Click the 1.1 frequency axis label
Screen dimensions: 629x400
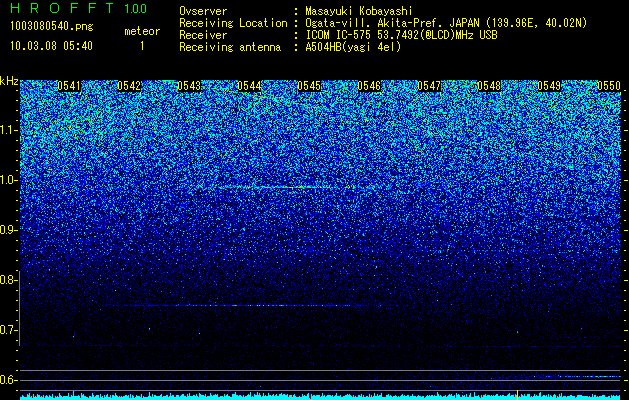(x=8, y=130)
